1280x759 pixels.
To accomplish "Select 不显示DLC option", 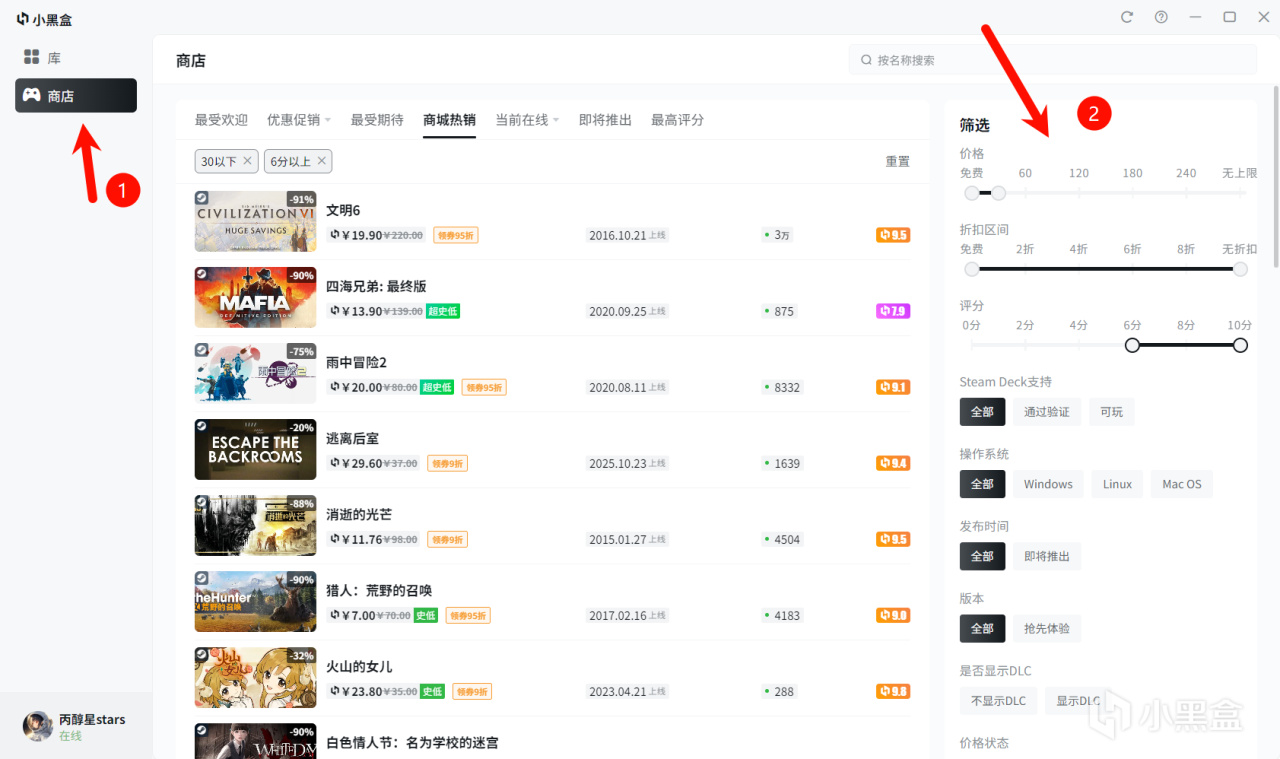I will point(998,701).
